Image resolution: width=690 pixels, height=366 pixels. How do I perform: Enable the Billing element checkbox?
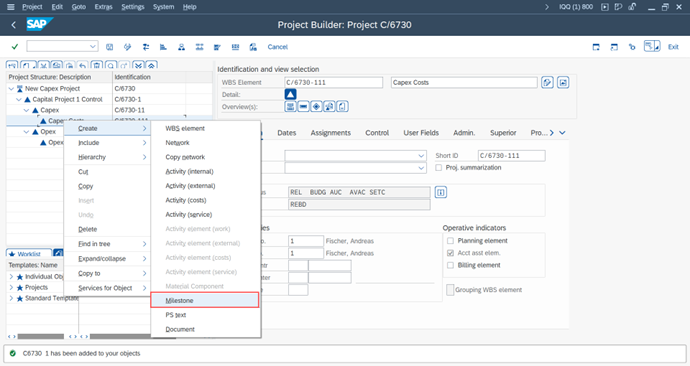tap(450, 265)
